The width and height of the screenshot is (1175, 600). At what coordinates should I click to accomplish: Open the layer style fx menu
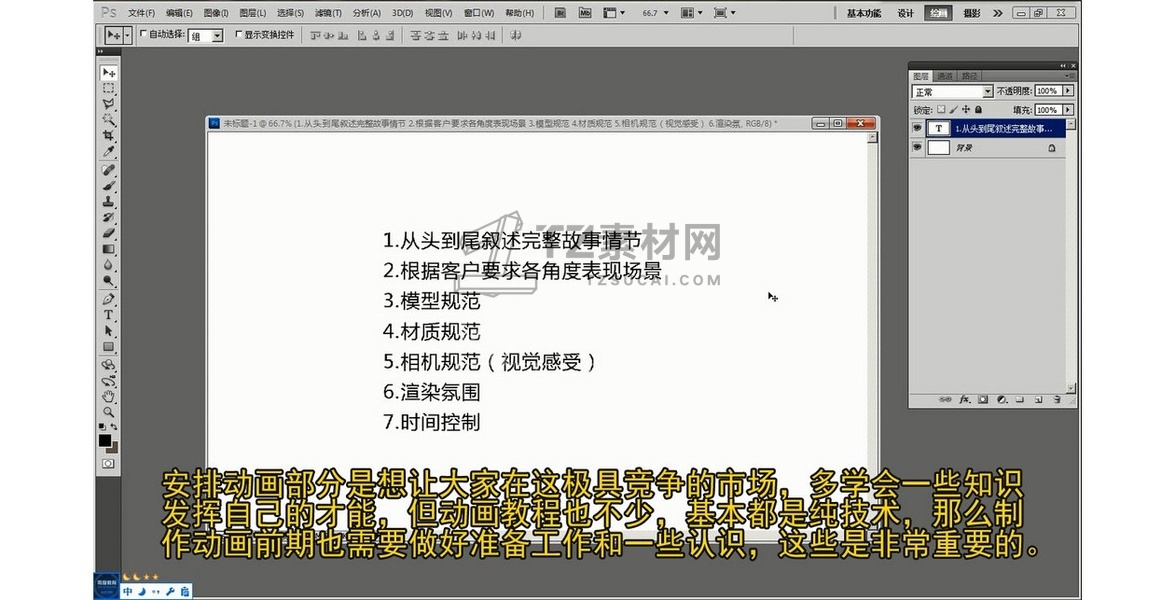click(x=965, y=400)
